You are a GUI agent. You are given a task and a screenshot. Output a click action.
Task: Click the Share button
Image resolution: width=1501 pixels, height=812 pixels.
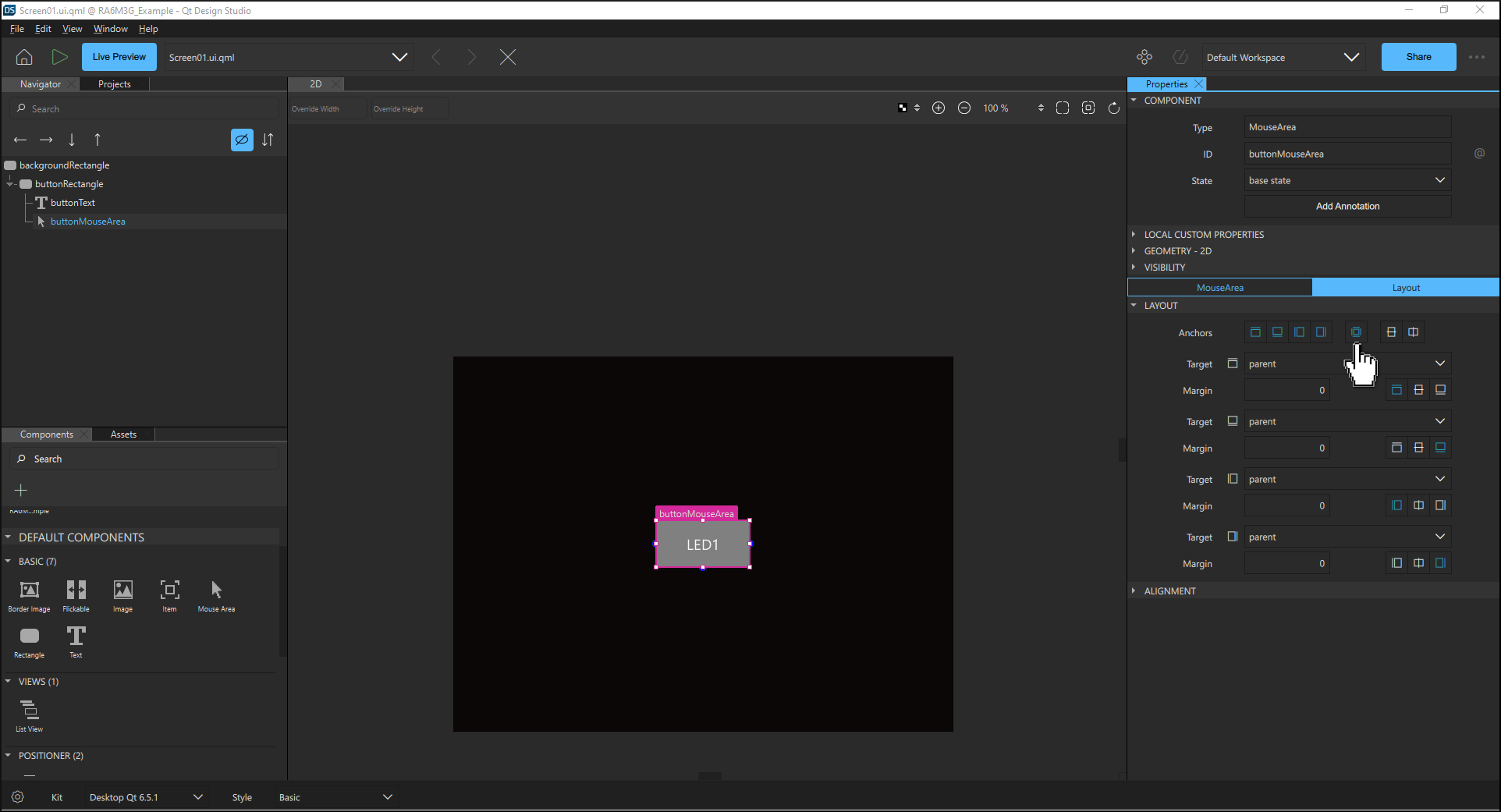pyautogui.click(x=1418, y=57)
